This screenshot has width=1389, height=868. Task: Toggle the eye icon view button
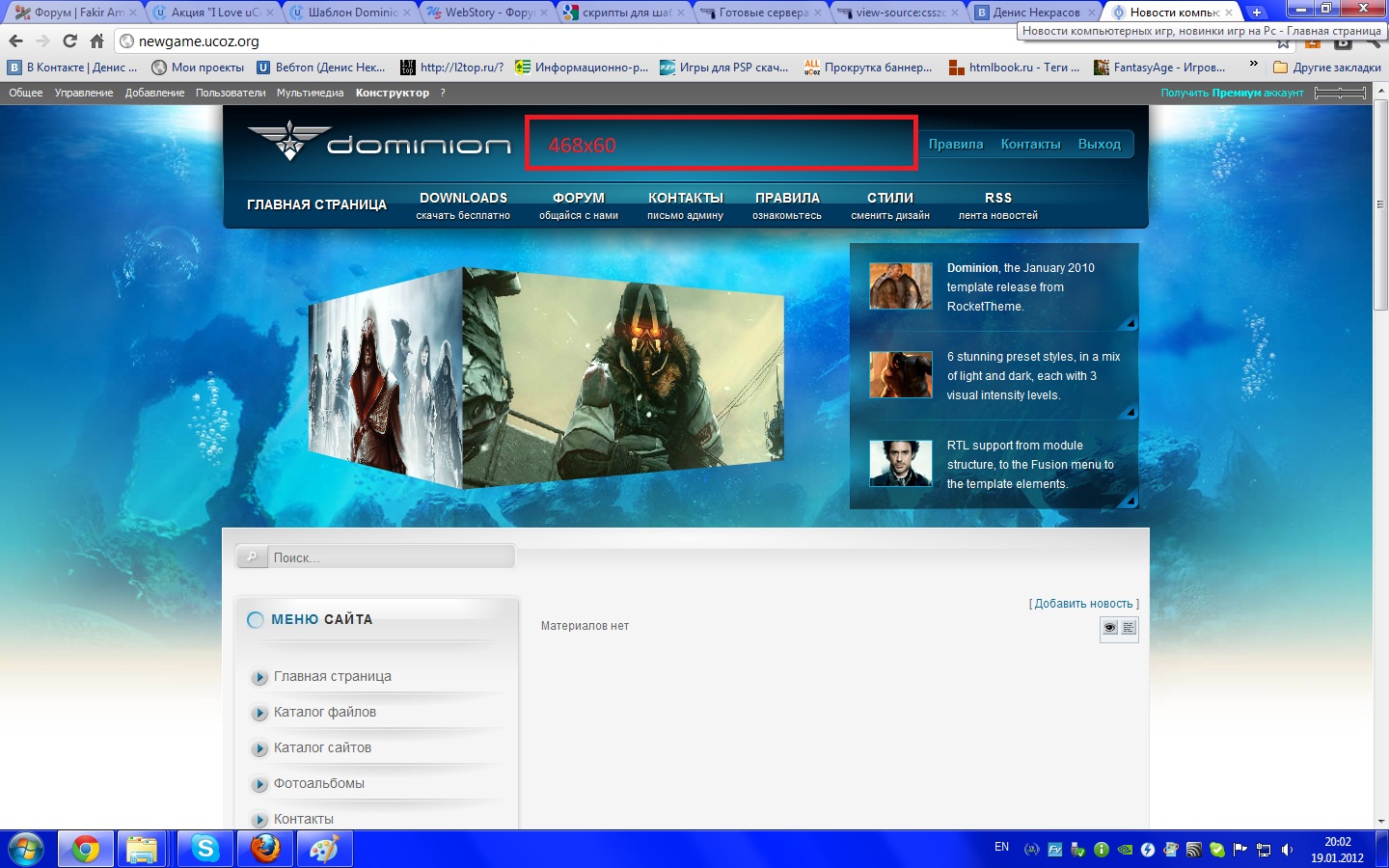1109,628
